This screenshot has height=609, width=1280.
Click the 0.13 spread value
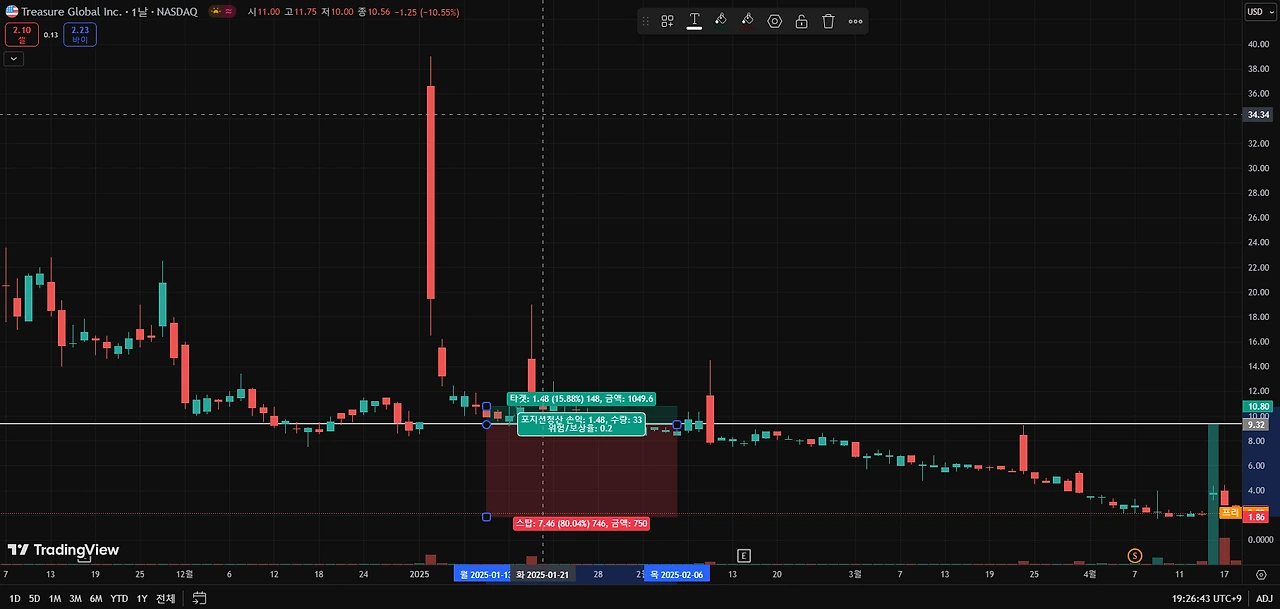[51, 35]
